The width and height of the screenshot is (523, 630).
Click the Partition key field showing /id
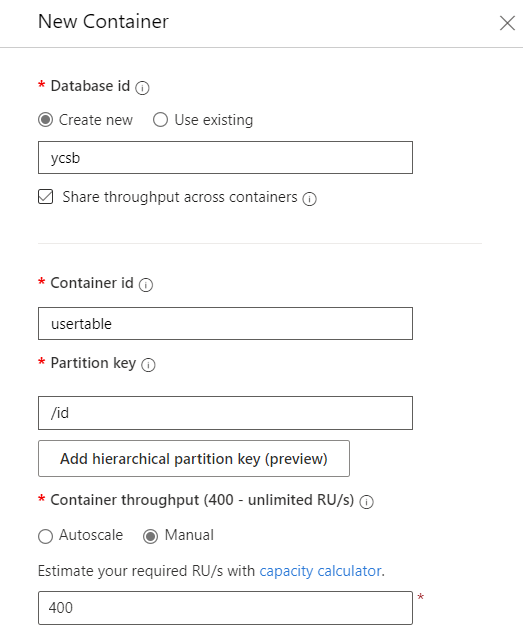225,413
